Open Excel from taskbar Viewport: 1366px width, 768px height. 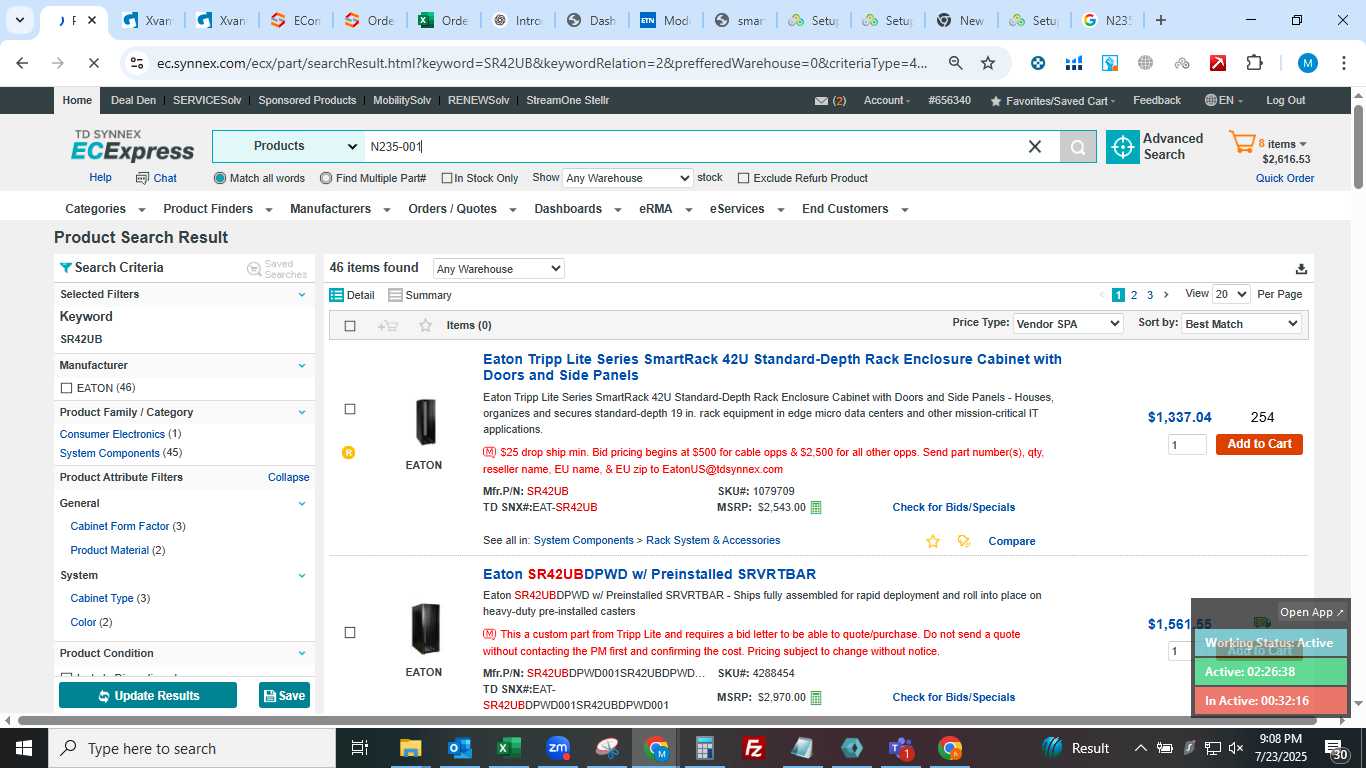(x=509, y=748)
